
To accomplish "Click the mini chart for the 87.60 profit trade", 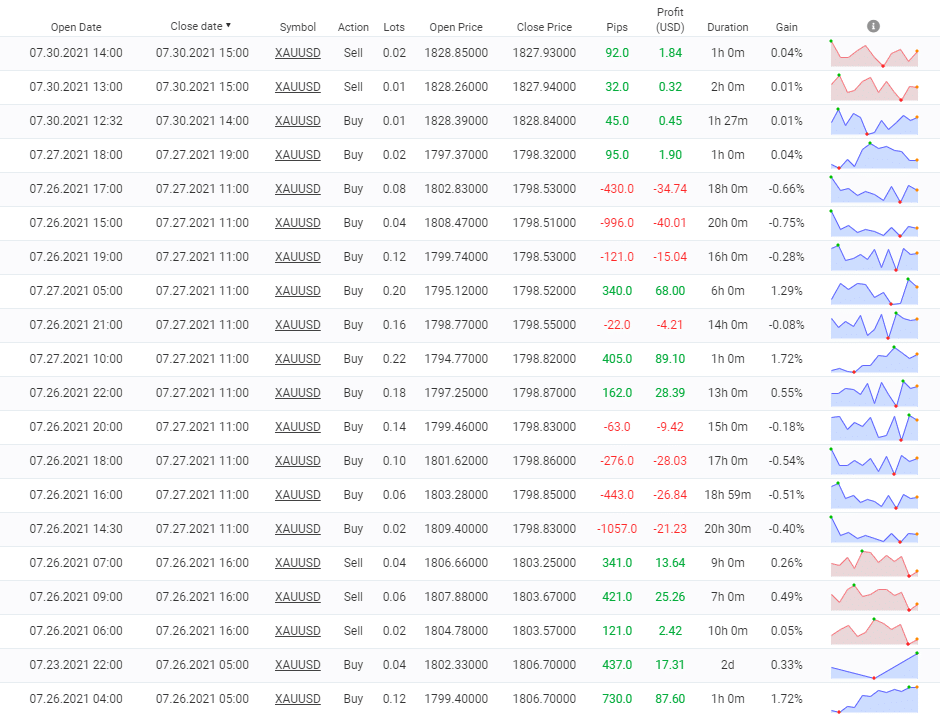I will point(874,699).
